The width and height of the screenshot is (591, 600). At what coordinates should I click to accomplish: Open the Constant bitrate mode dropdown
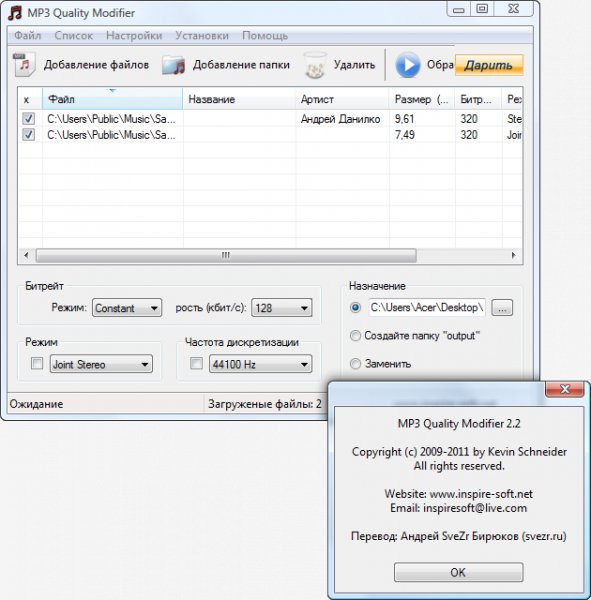pos(127,308)
